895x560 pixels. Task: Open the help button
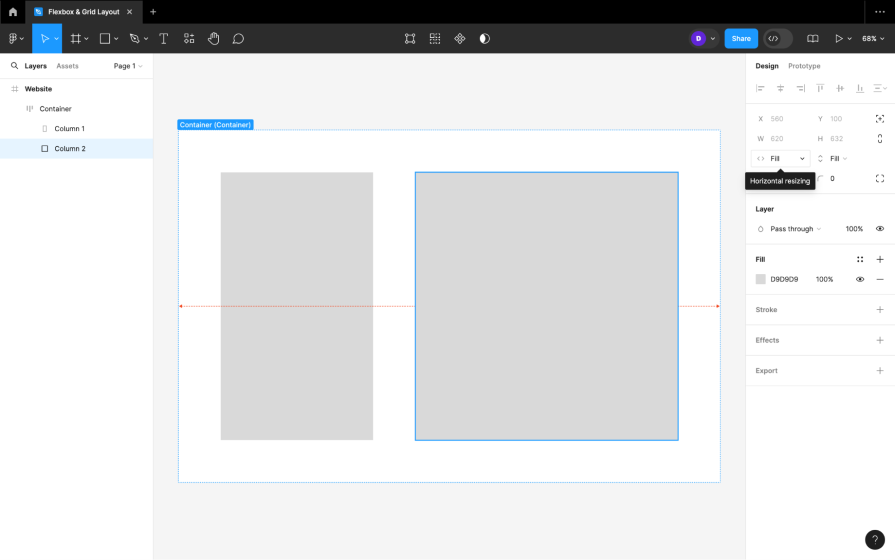pyautogui.click(x=875, y=540)
